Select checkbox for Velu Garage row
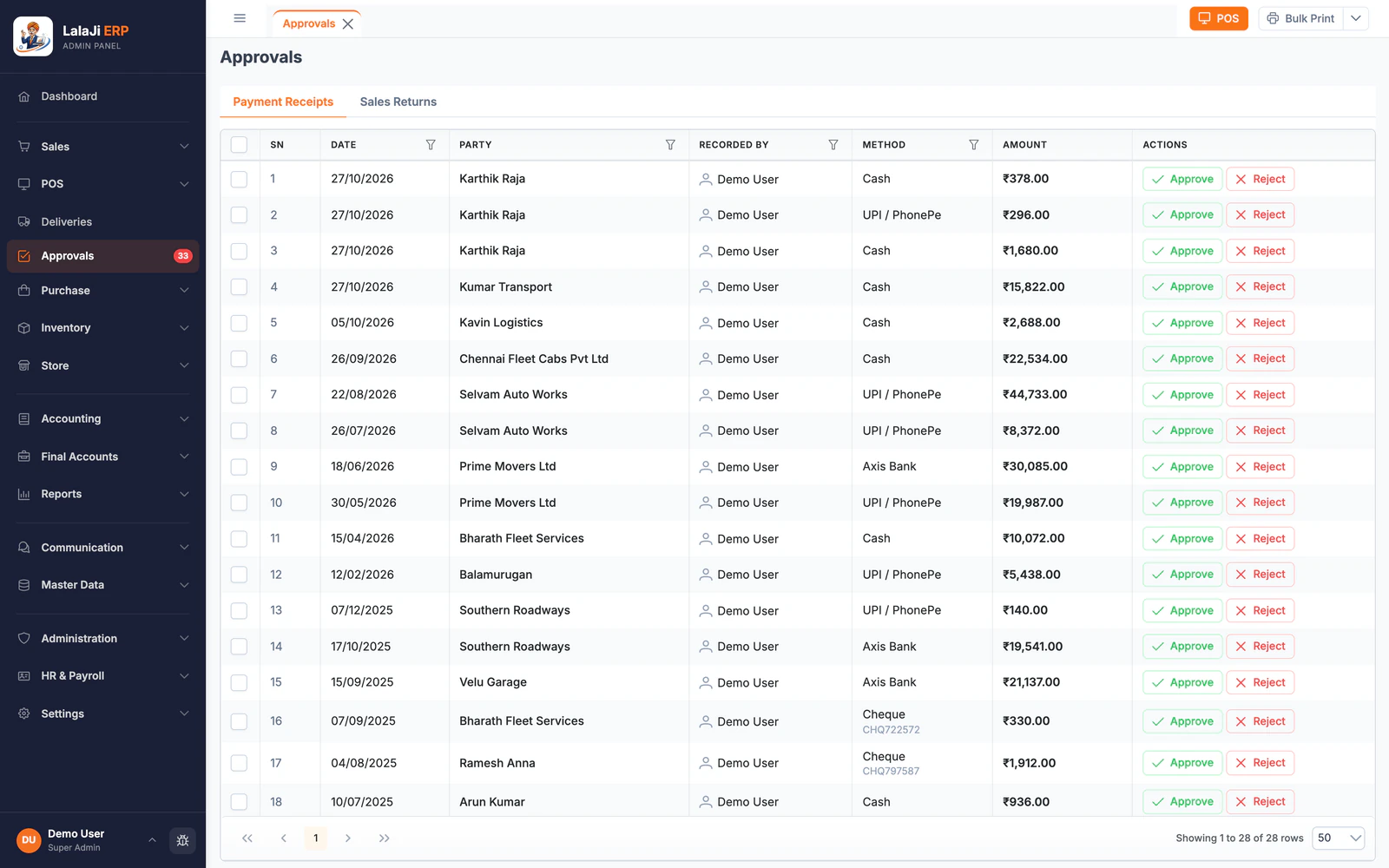The height and width of the screenshot is (868, 1389). pyautogui.click(x=240, y=683)
